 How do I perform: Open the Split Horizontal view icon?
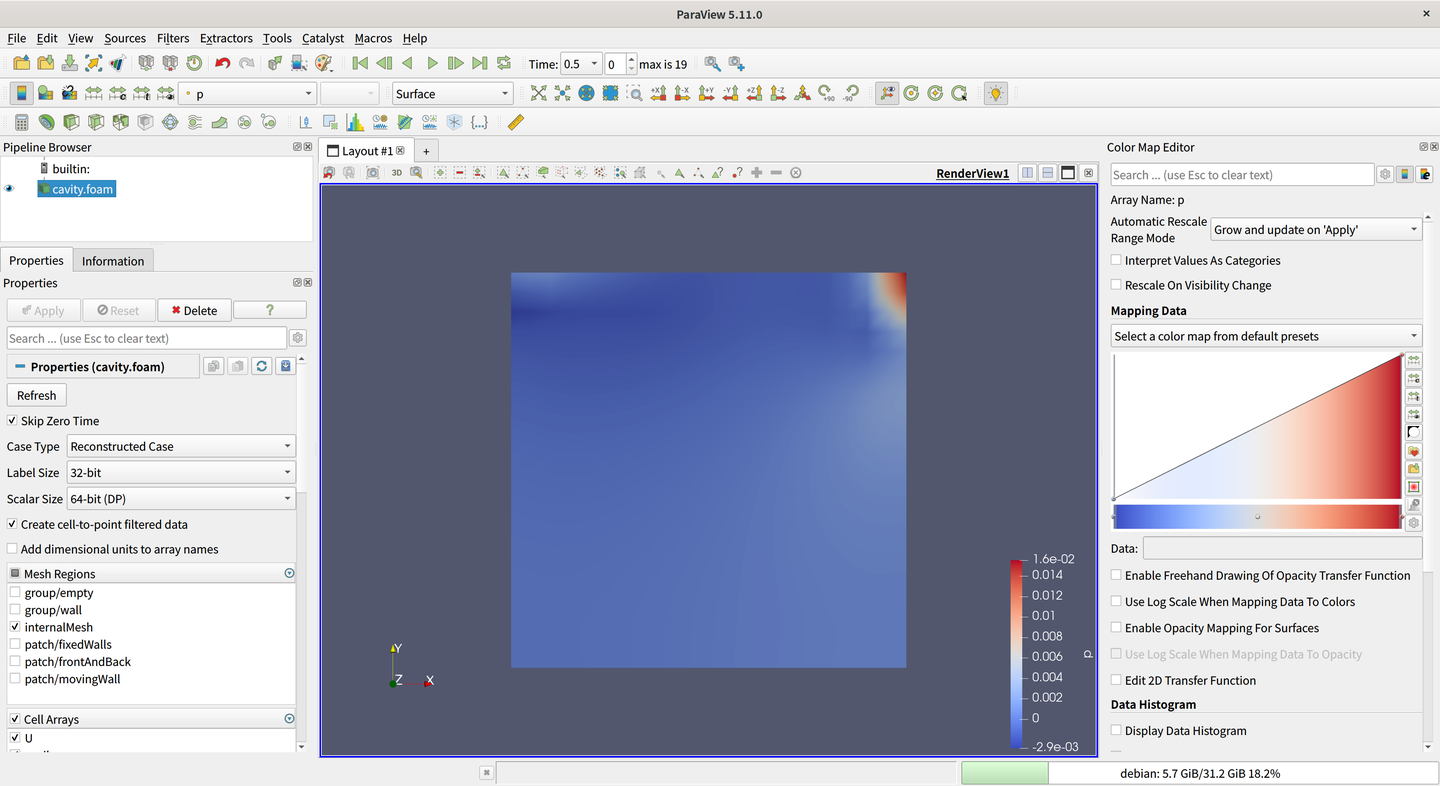pos(1027,172)
